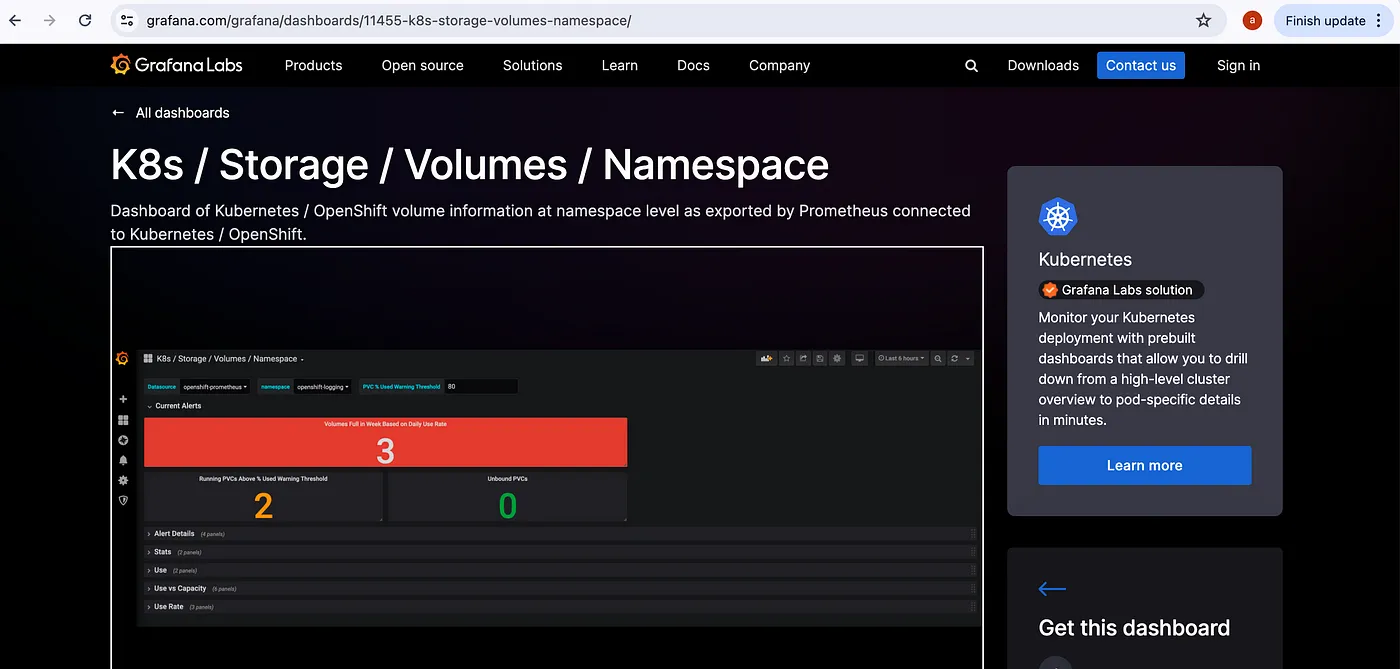Go back to the previous browser page
The image size is (1400, 669).
pyautogui.click(x=15, y=20)
